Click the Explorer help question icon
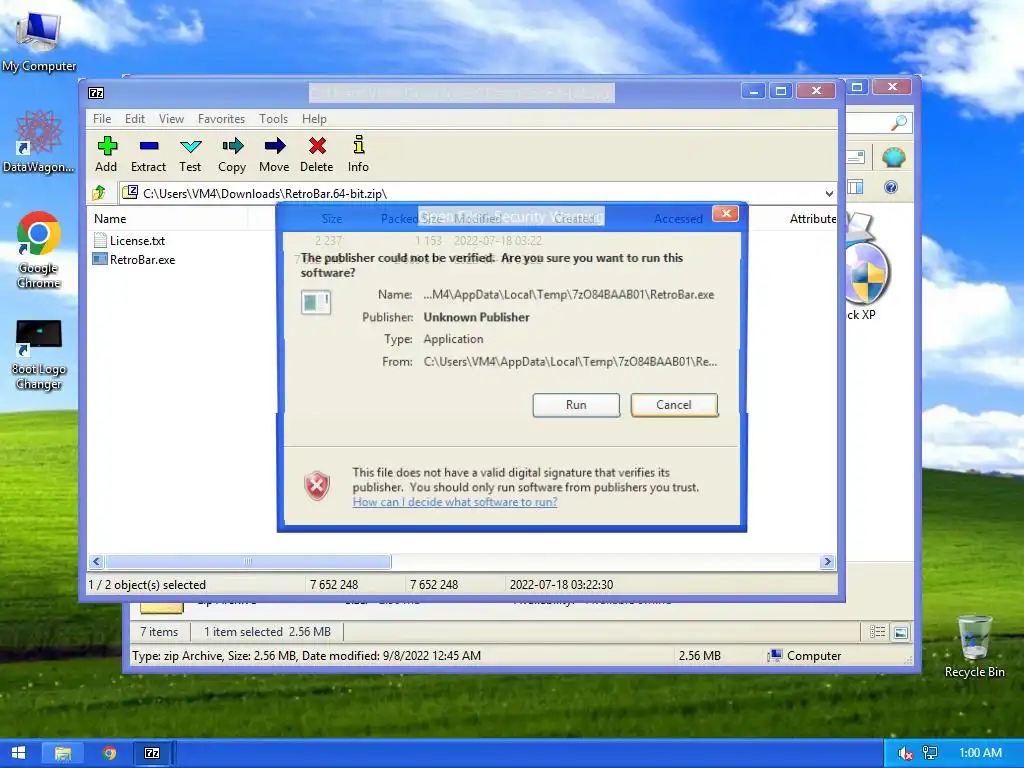This screenshot has height=768, width=1024. [x=891, y=187]
